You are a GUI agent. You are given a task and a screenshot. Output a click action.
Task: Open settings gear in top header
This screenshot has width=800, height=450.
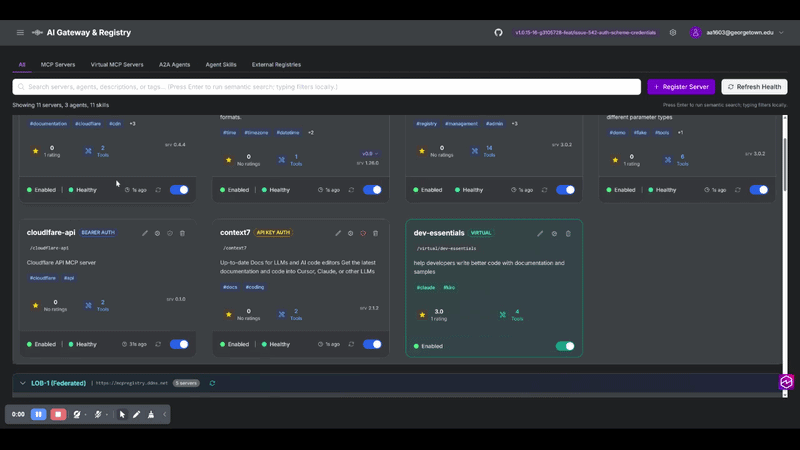[x=673, y=32]
